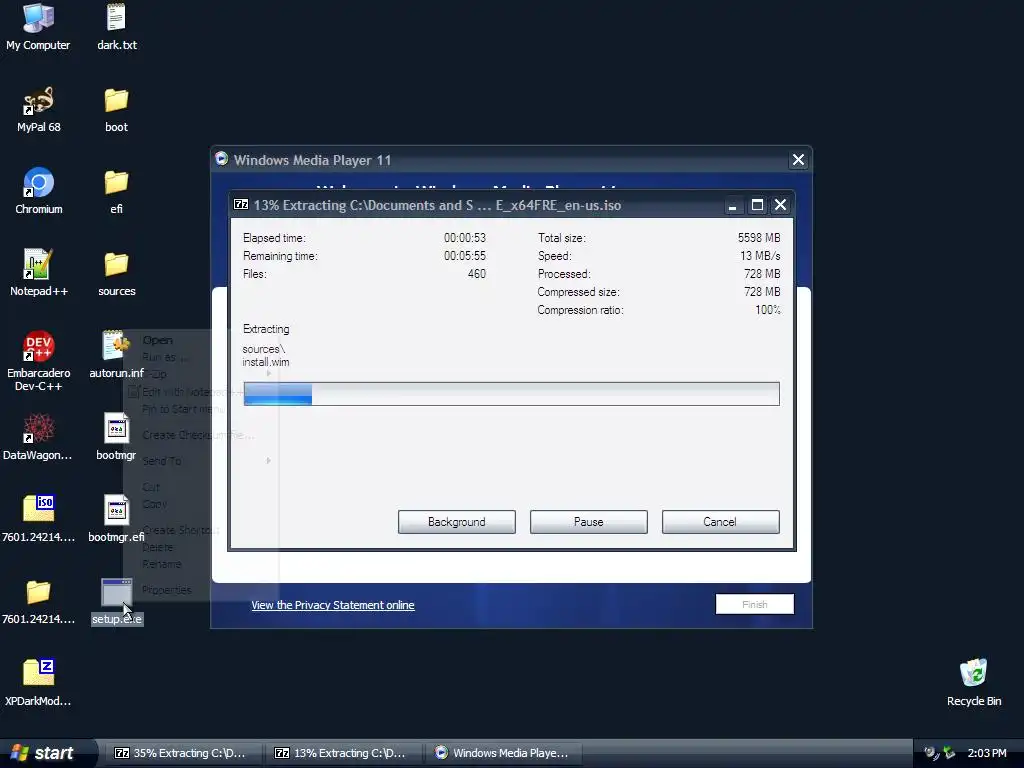Pause the 7-Zip extraction
This screenshot has width=1024, height=768.
pos(588,522)
